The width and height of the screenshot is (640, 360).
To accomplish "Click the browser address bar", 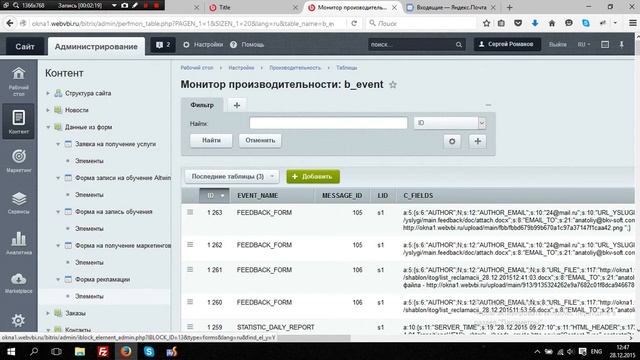I will coord(182,24).
